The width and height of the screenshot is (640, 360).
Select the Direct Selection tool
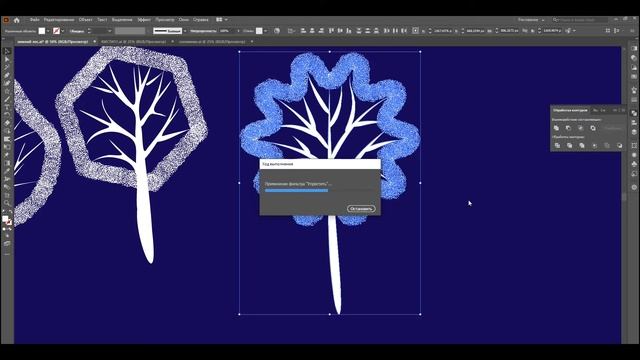click(x=7, y=60)
